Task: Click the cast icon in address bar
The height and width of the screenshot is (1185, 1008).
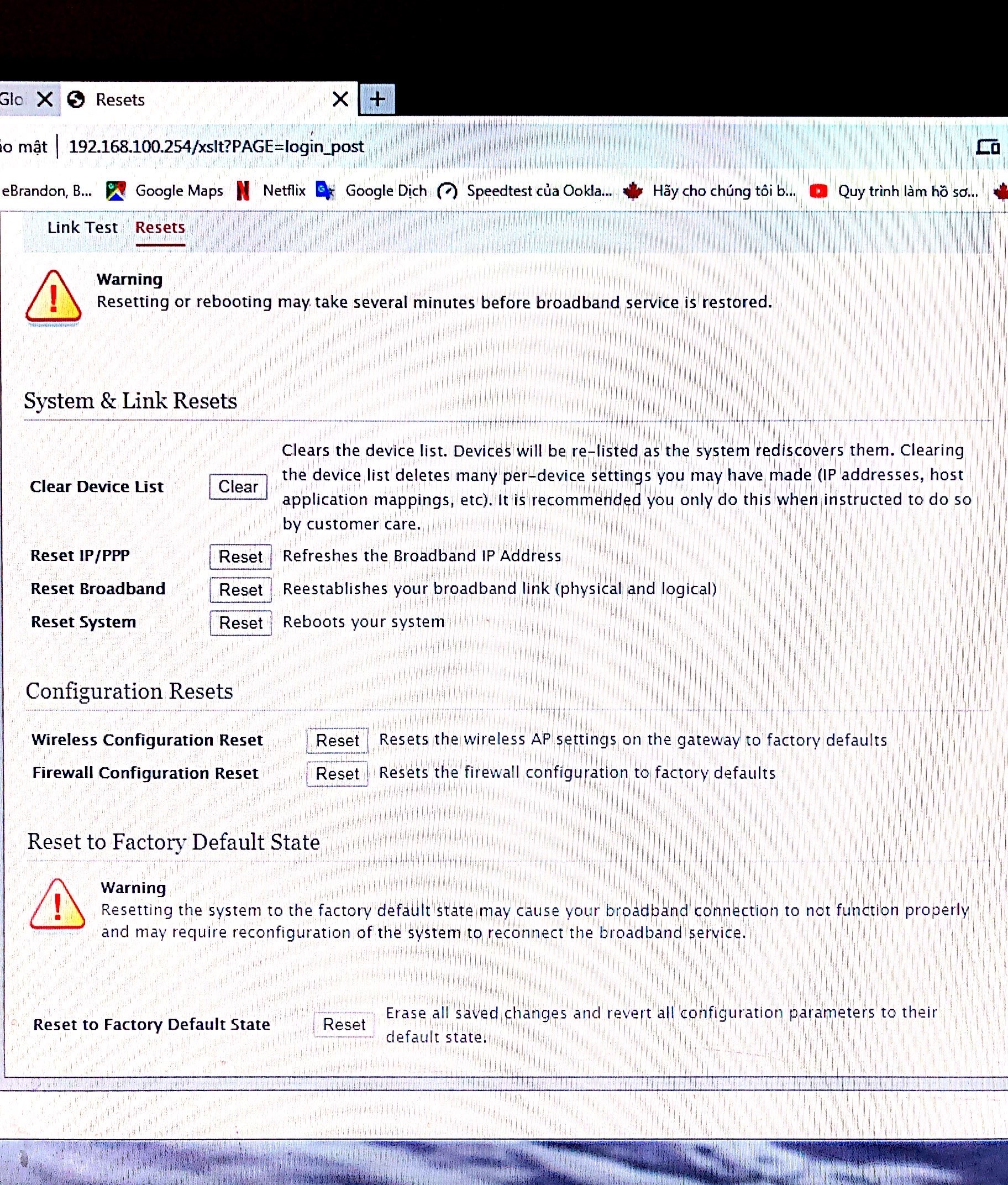Action: (987, 148)
